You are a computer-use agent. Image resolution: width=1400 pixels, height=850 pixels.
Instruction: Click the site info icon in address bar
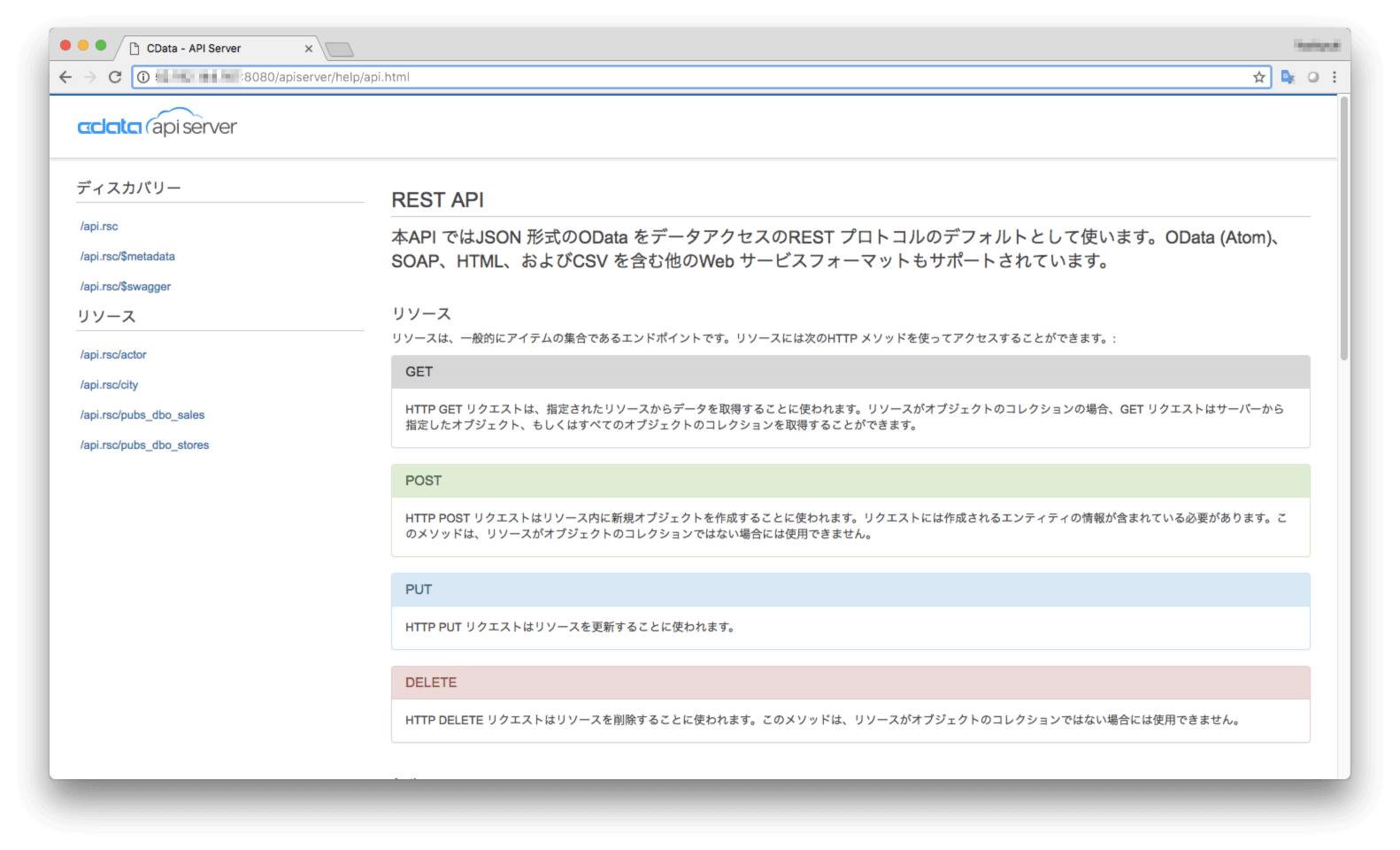[143, 77]
